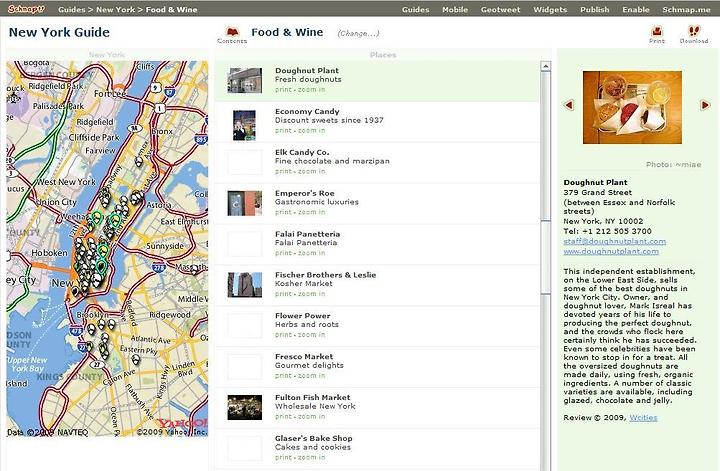Click the Places list scrollbar thumb
720x471 pixels.
click(x=546, y=257)
